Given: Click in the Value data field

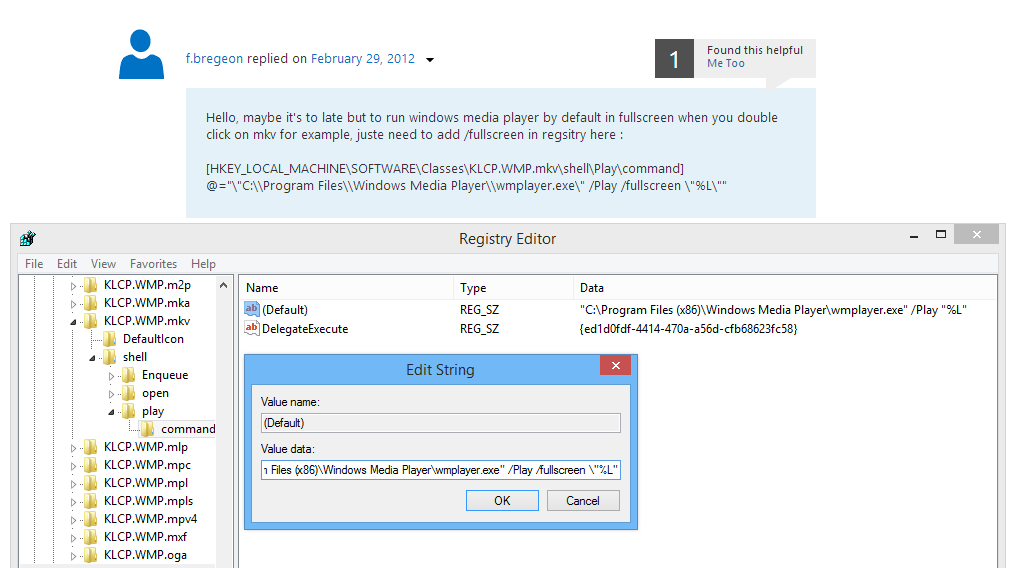Looking at the screenshot, I should 441,470.
